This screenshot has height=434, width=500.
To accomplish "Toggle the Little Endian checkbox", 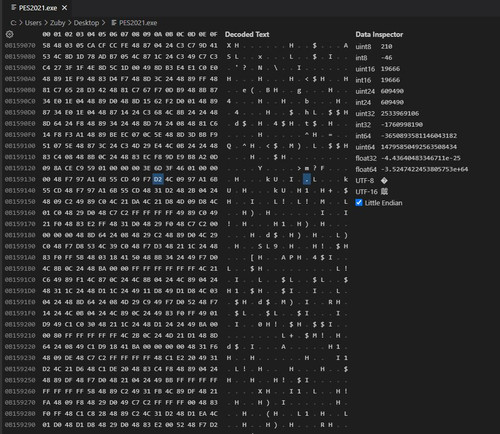I will pos(359,203).
